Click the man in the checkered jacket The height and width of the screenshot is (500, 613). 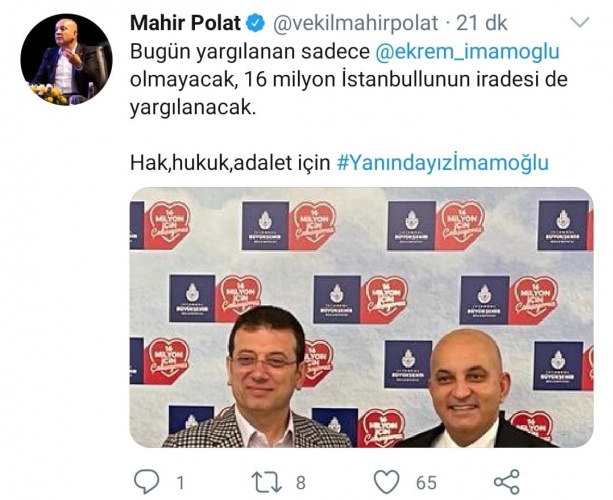(x=260, y=377)
